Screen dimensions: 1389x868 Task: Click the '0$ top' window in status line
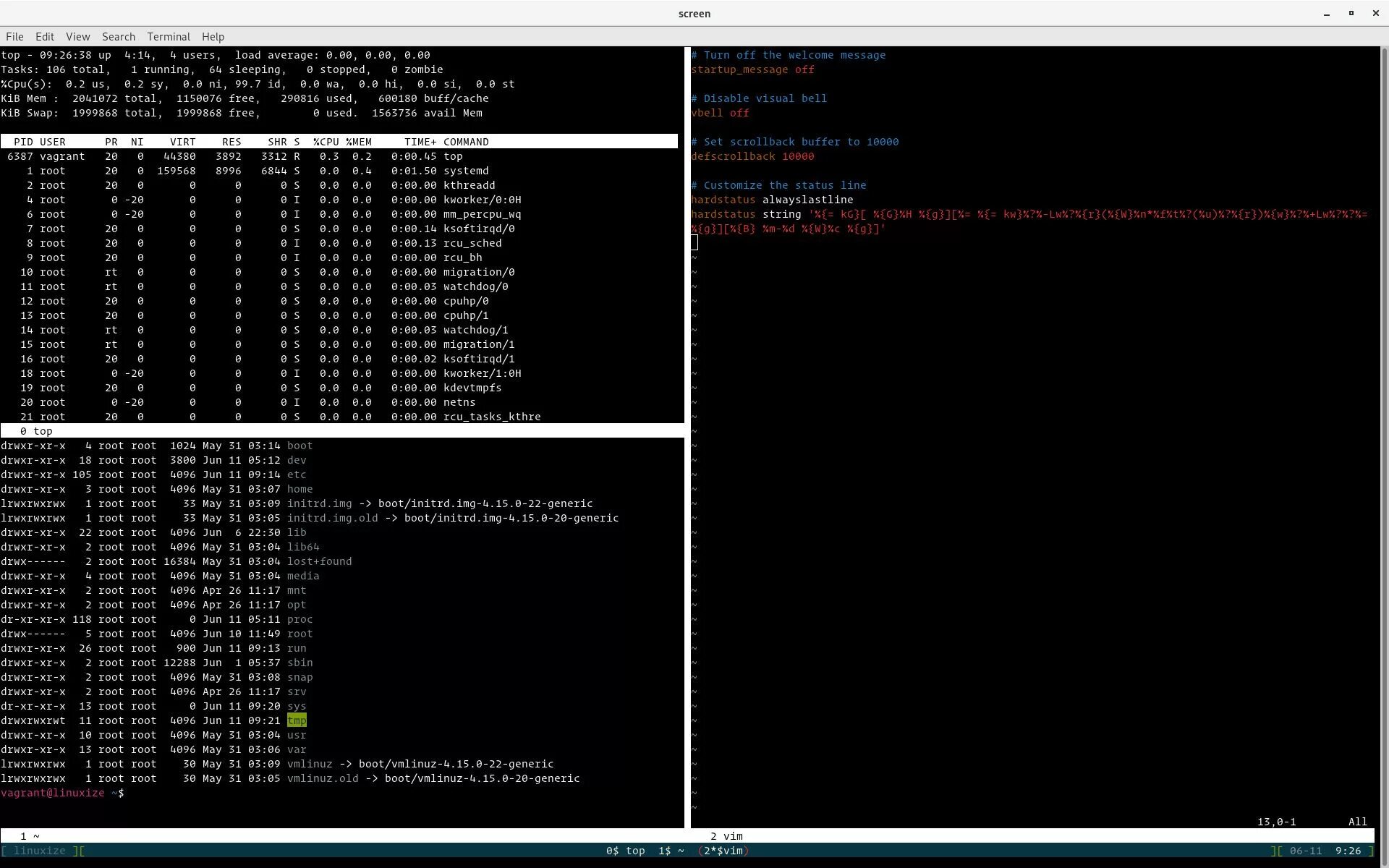625,851
